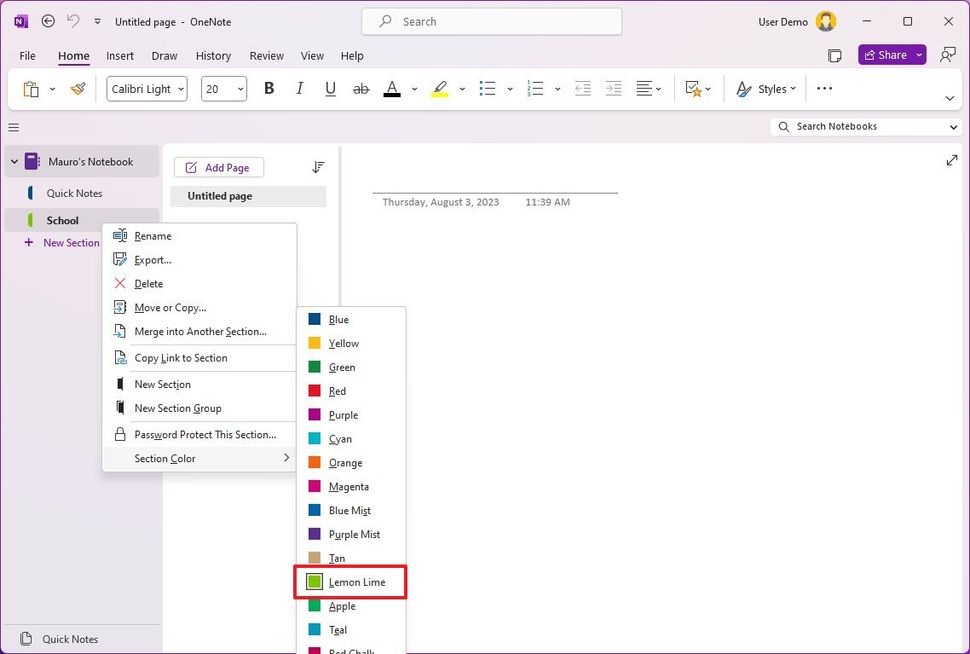Screen dimensions: 970x654
Task: Select the font color icon
Action: (392, 89)
